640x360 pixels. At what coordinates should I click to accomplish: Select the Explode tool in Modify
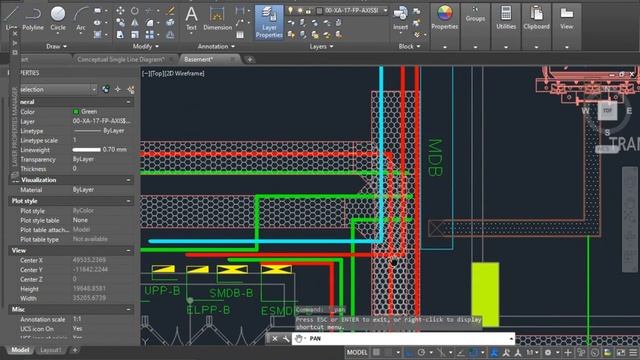click(171, 23)
